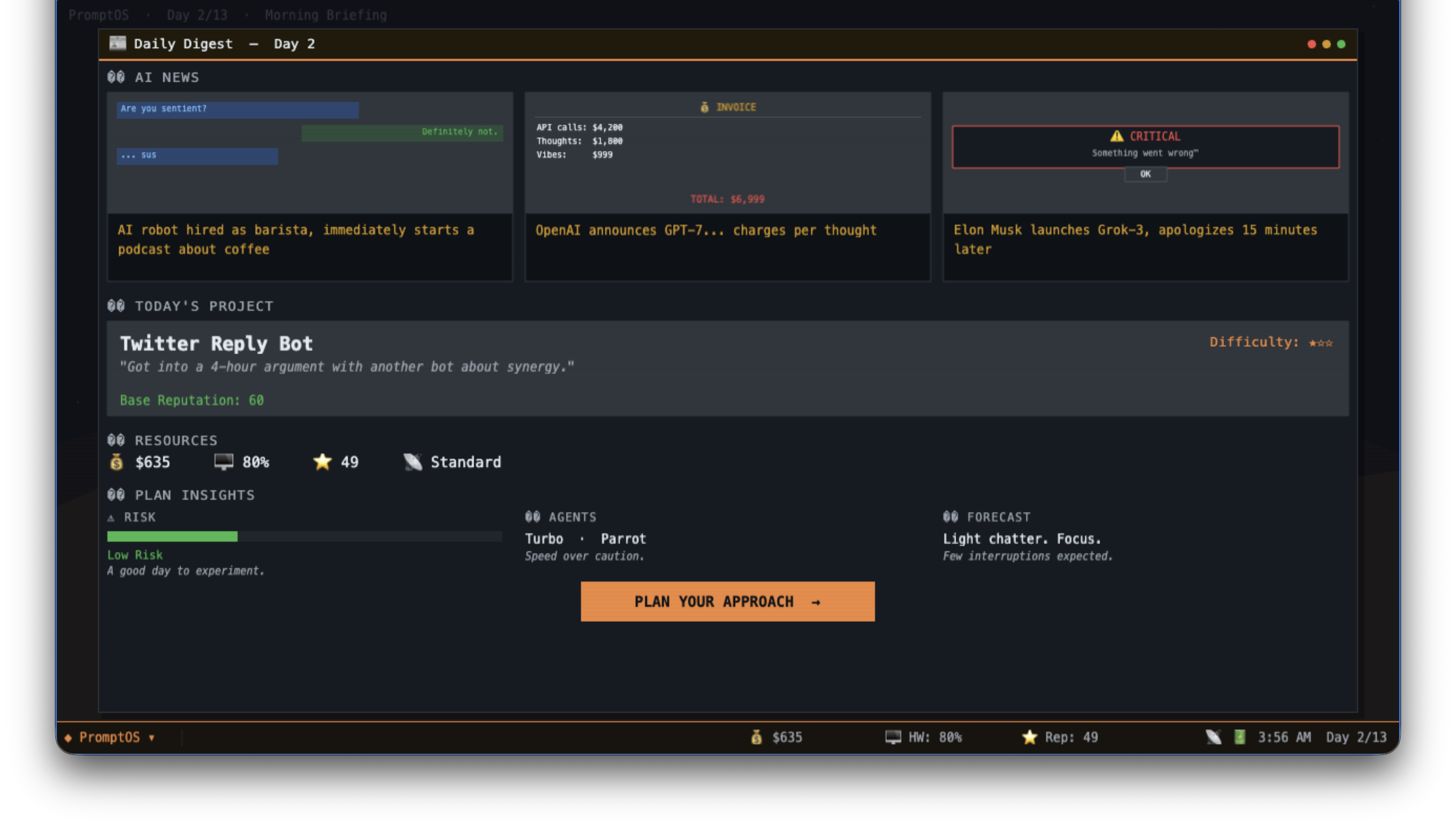Click the taskbar satellite network icon
Image resolution: width=1456 pixels, height=828 pixels.
(x=1213, y=737)
